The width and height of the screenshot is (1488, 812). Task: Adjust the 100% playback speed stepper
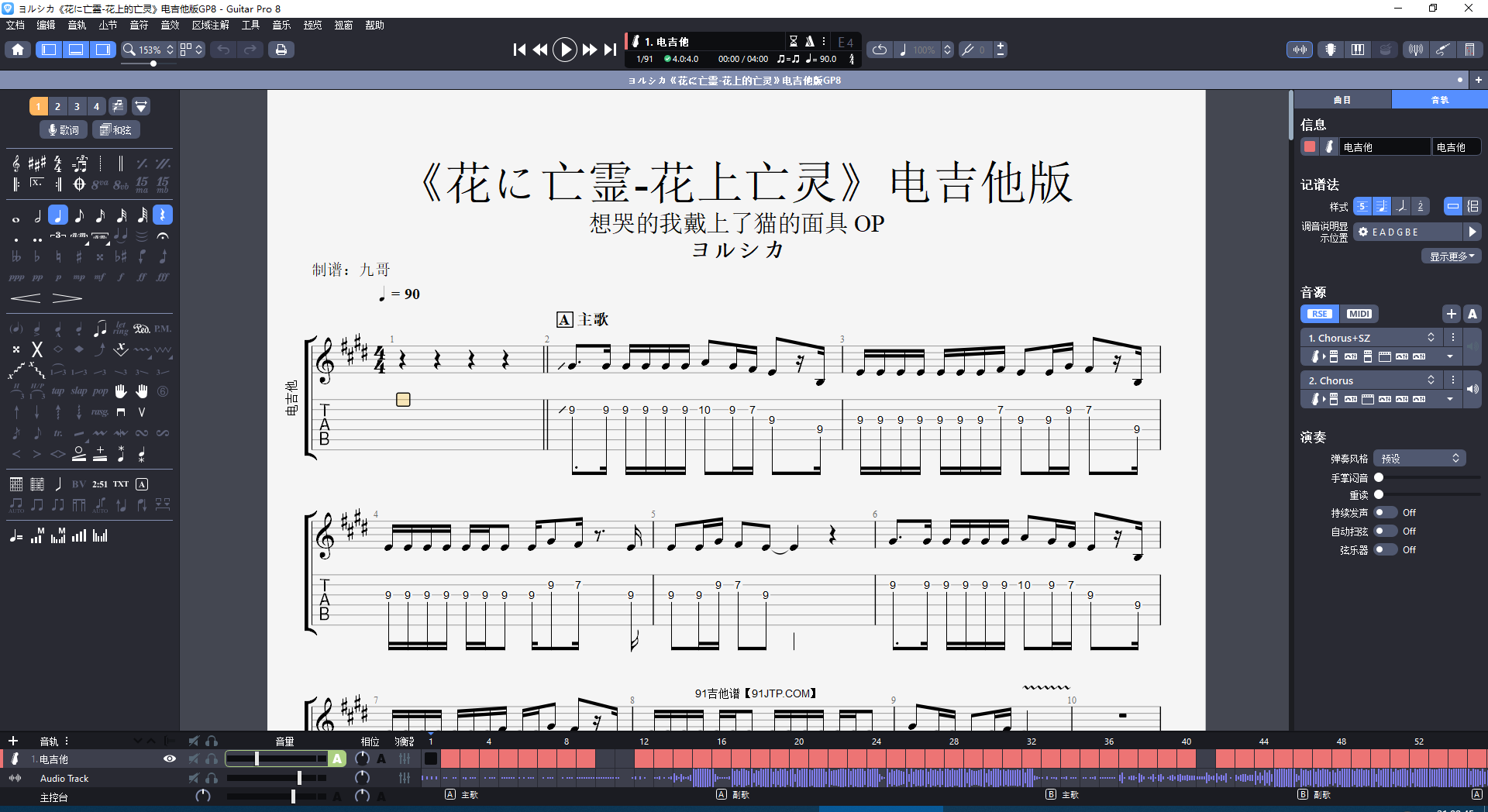pyautogui.click(x=947, y=50)
